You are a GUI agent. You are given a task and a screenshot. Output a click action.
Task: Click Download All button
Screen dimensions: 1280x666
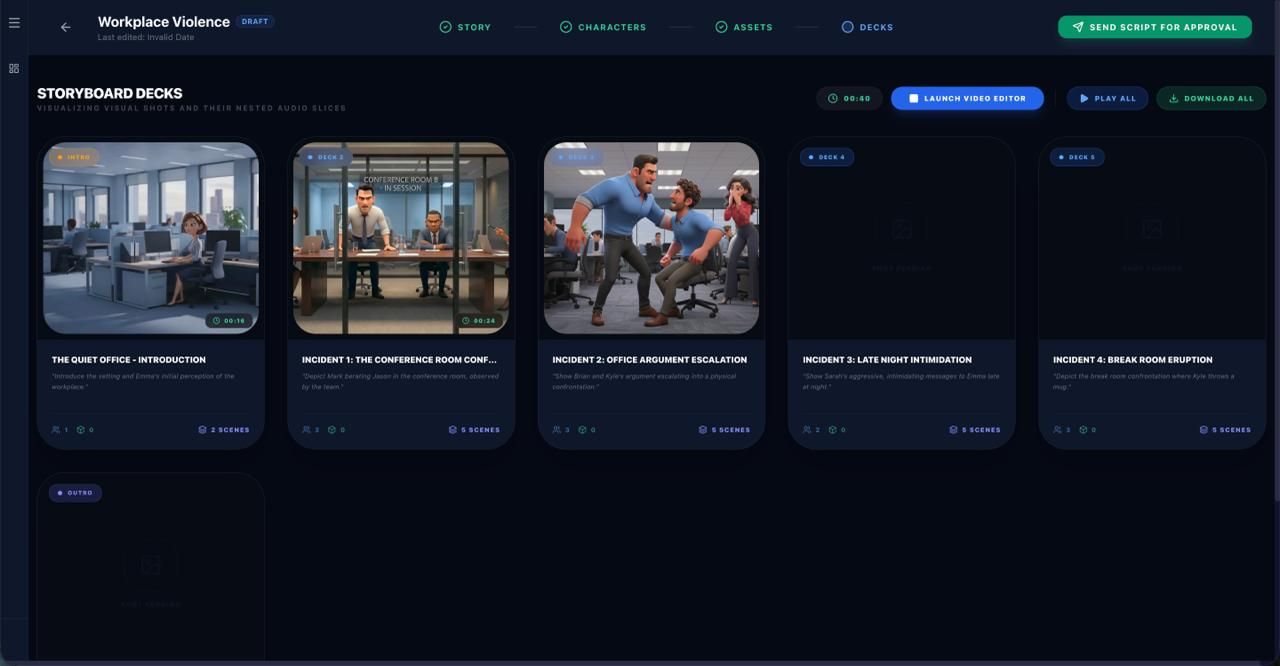click(1211, 98)
